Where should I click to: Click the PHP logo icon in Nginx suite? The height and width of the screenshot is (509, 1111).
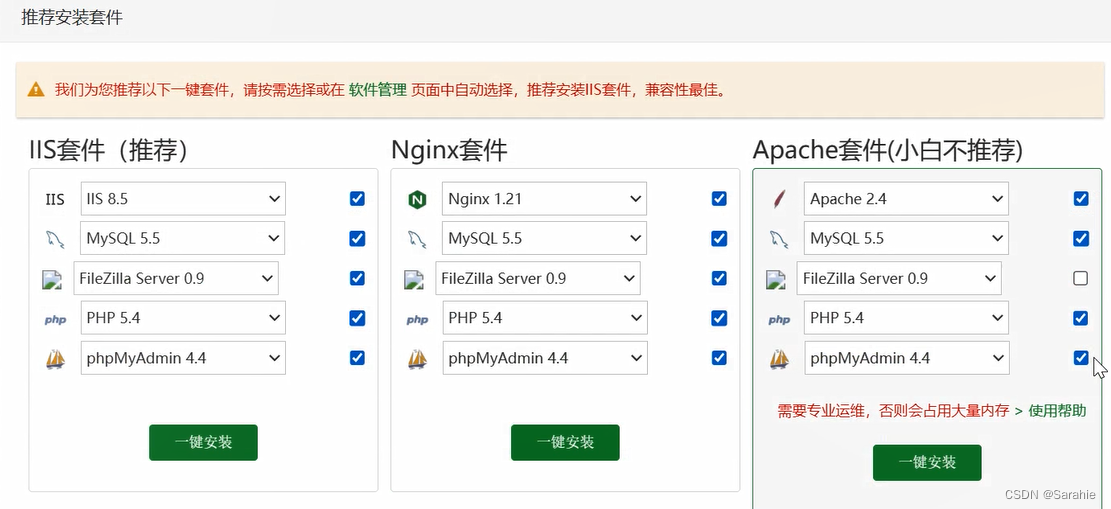tap(417, 320)
